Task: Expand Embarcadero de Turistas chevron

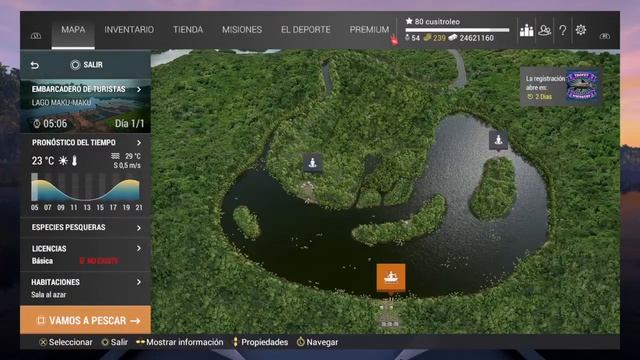Action: click(x=139, y=89)
